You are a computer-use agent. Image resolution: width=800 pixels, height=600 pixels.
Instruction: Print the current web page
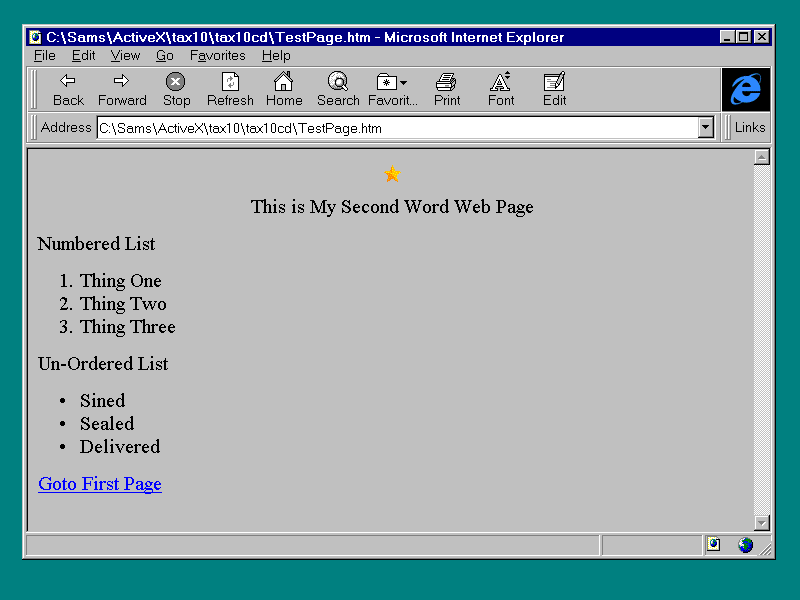point(447,89)
